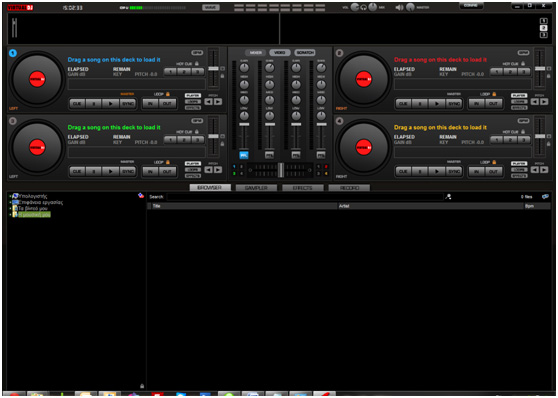Expand the Υπολογιστής folder node
The image size is (558, 398).
tap(10, 196)
